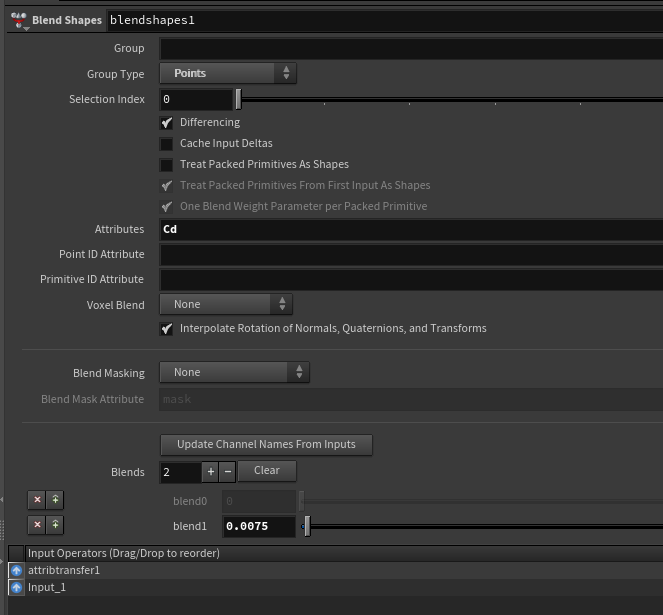
Task: Click the Attributes field containing Cd
Action: 411,230
